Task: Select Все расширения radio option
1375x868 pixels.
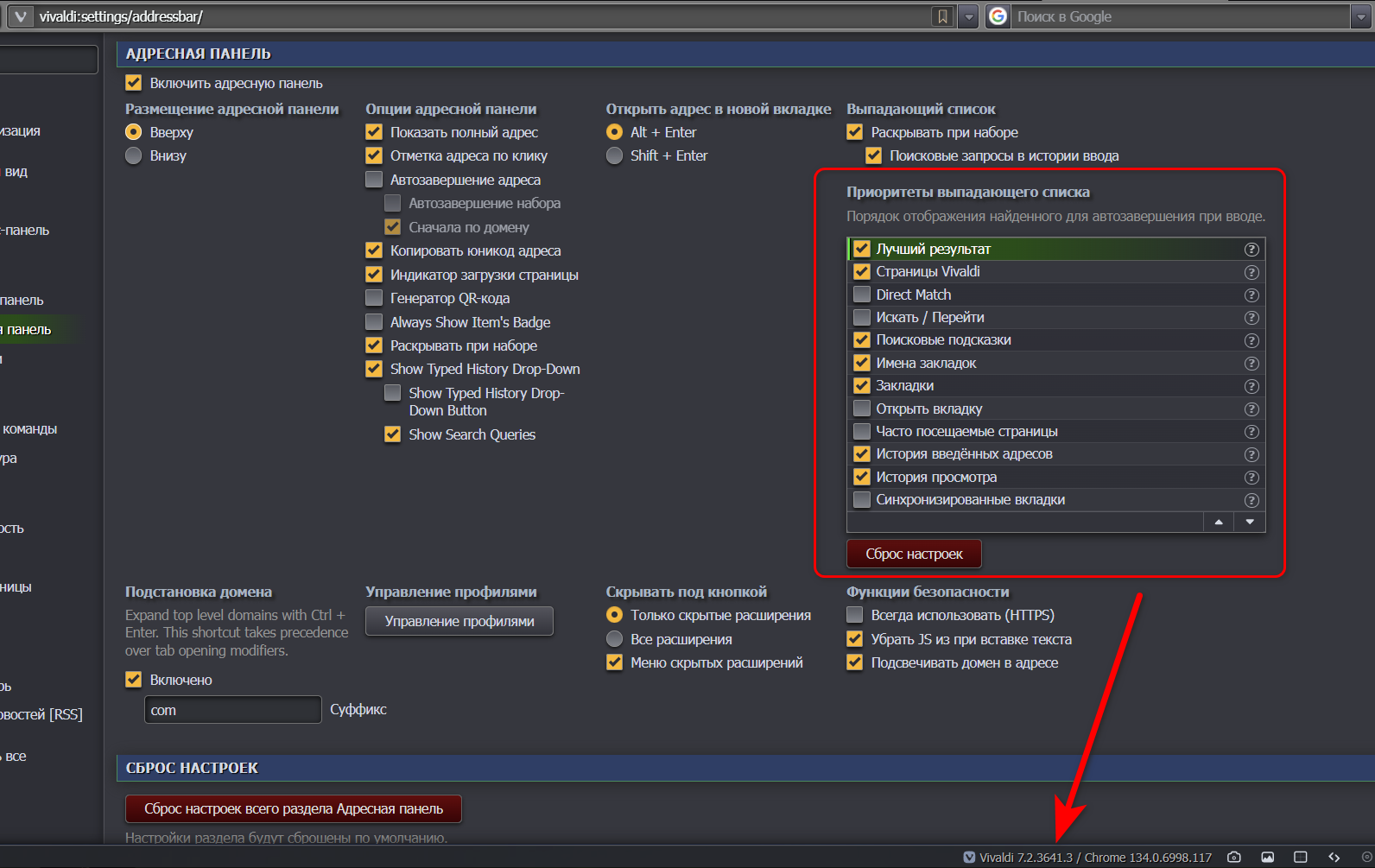Action: pyautogui.click(x=614, y=639)
